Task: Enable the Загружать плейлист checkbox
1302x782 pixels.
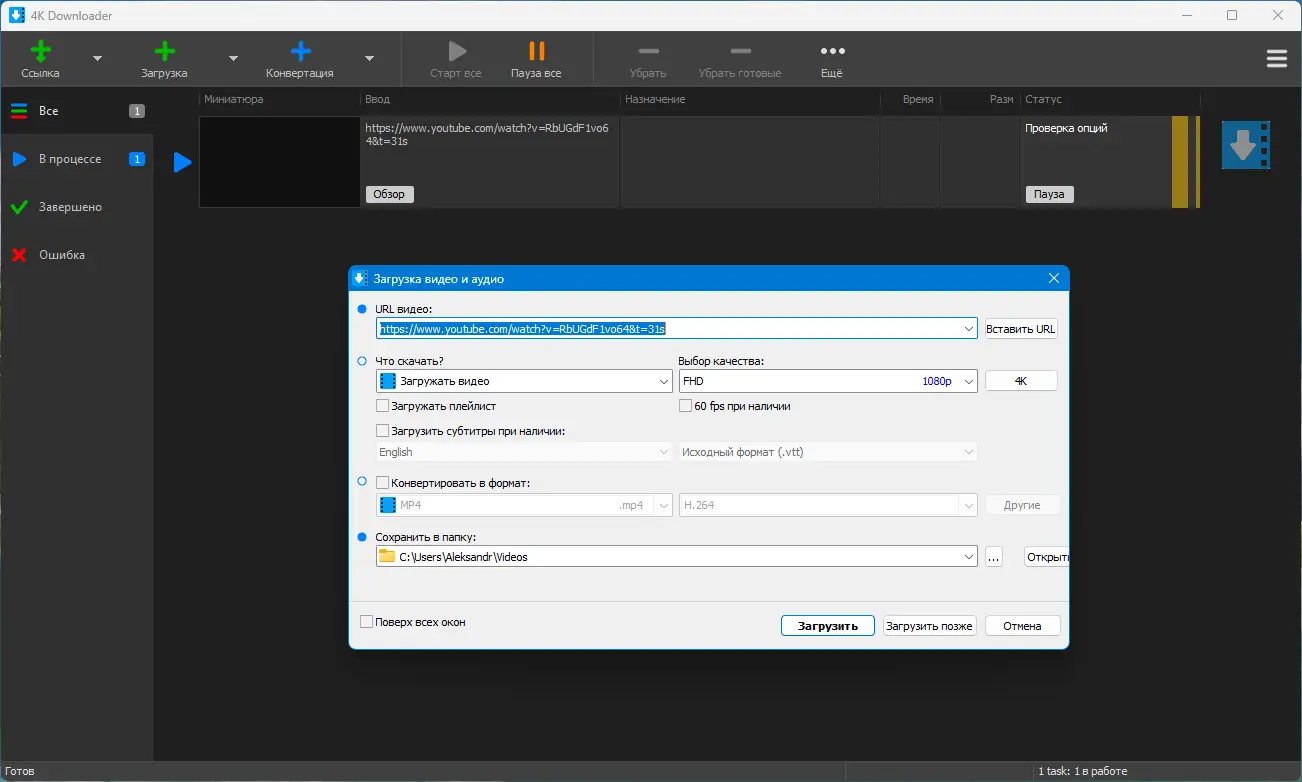Action: click(x=383, y=406)
